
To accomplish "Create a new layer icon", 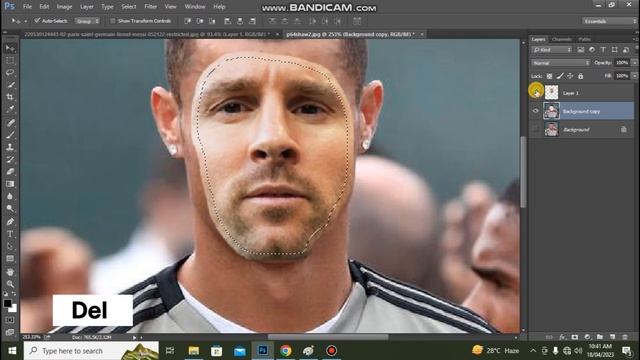I will coord(612,337).
